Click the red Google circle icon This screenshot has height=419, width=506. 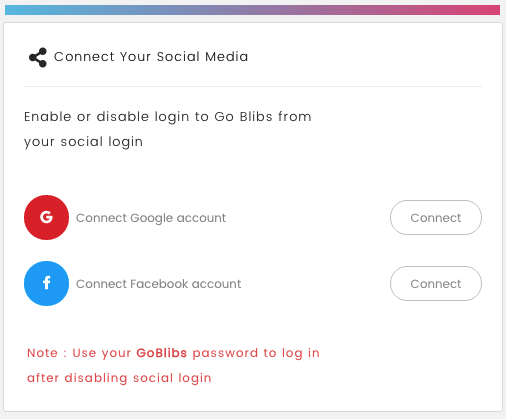click(46, 217)
